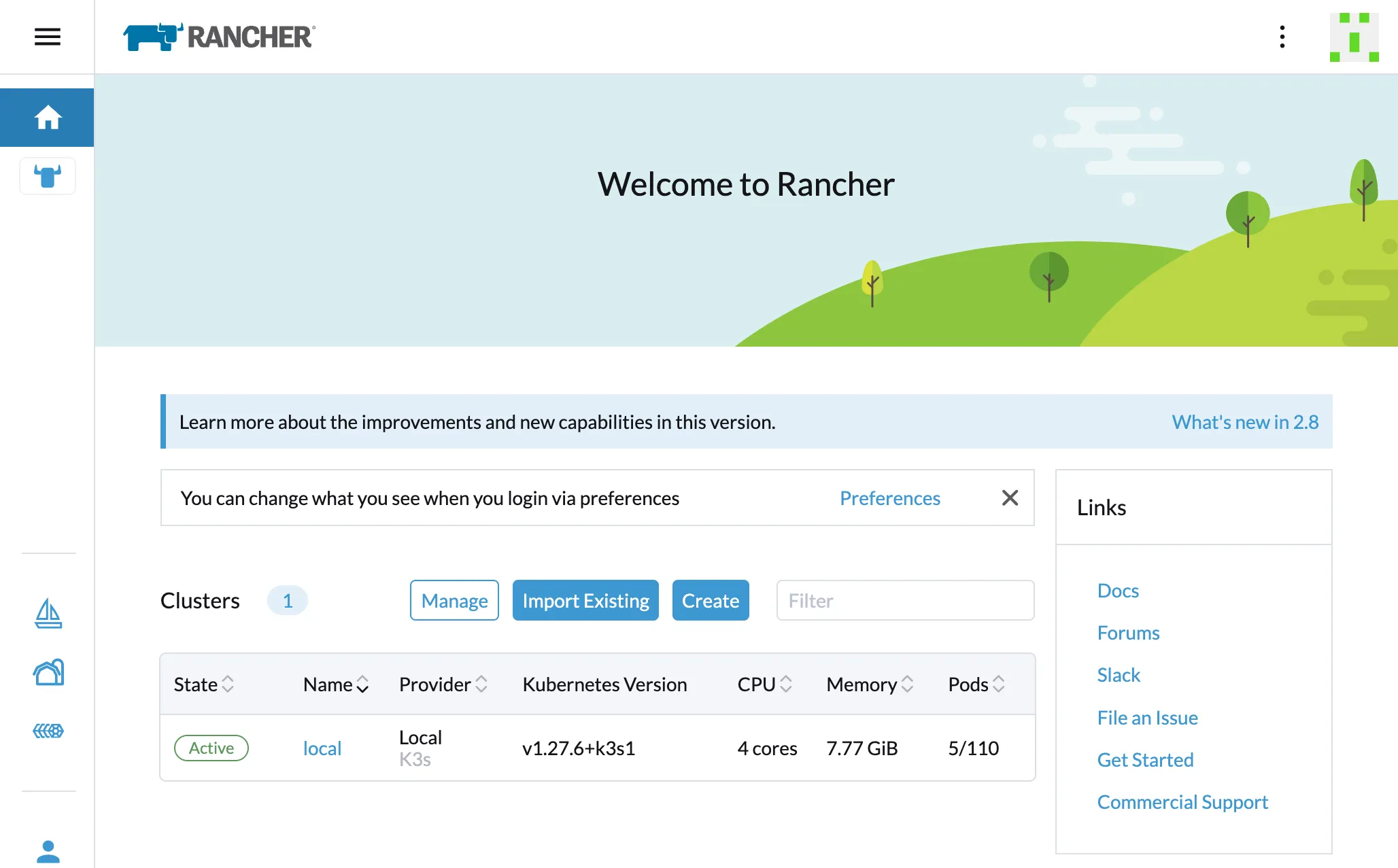Open the three-dot page actions menu
Image resolution: width=1398 pixels, height=868 pixels.
click(1282, 37)
